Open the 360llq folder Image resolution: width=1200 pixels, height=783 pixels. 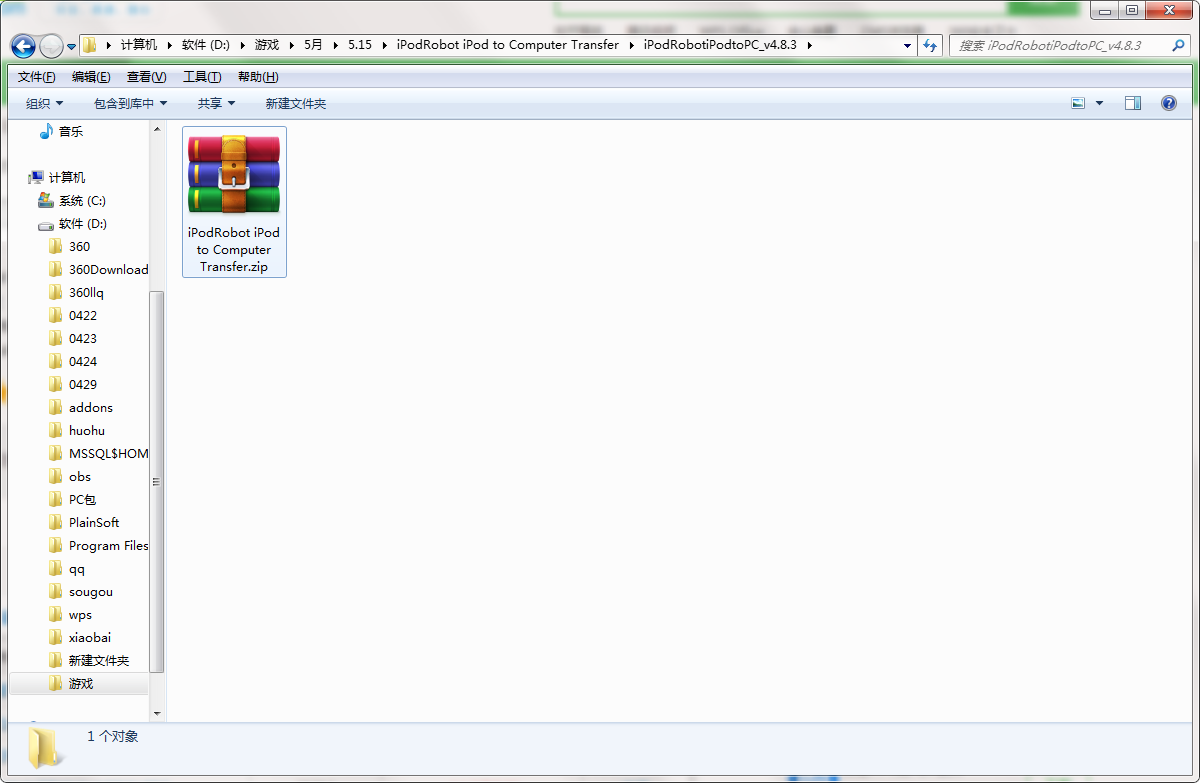[86, 292]
